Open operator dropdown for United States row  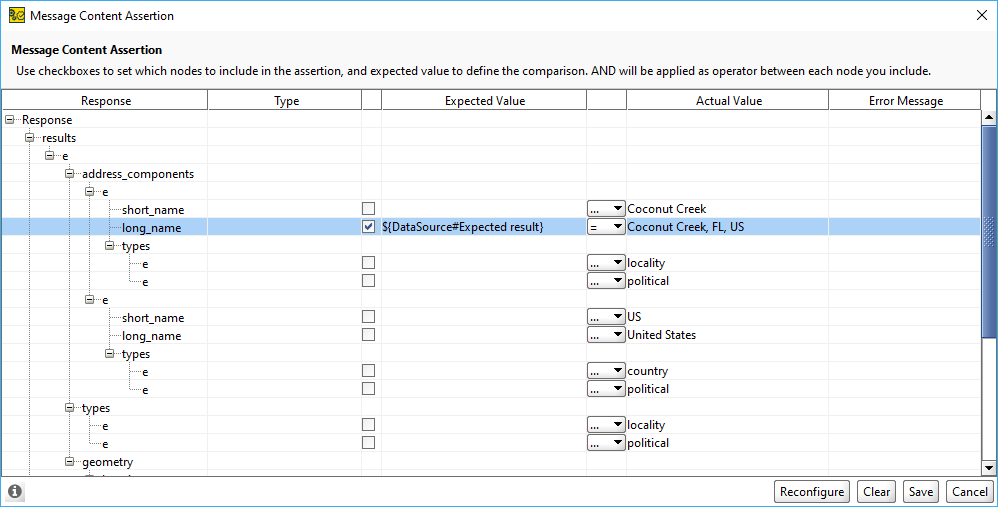606,335
